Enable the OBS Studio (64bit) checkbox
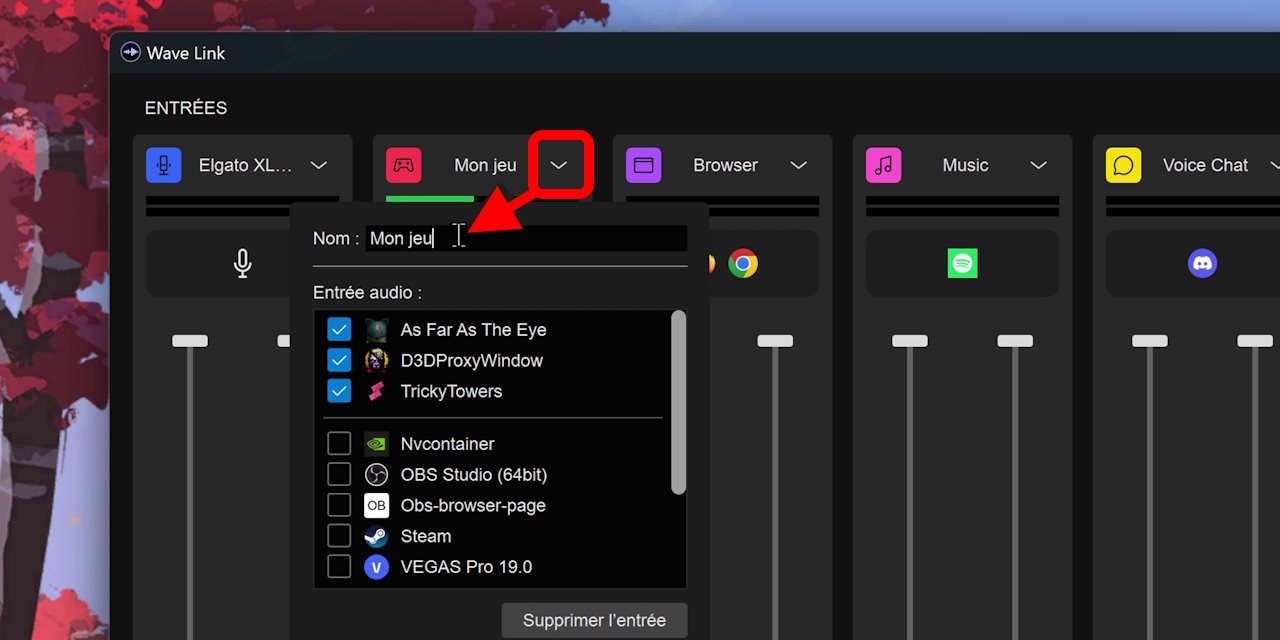This screenshot has width=1280, height=640. [x=339, y=474]
